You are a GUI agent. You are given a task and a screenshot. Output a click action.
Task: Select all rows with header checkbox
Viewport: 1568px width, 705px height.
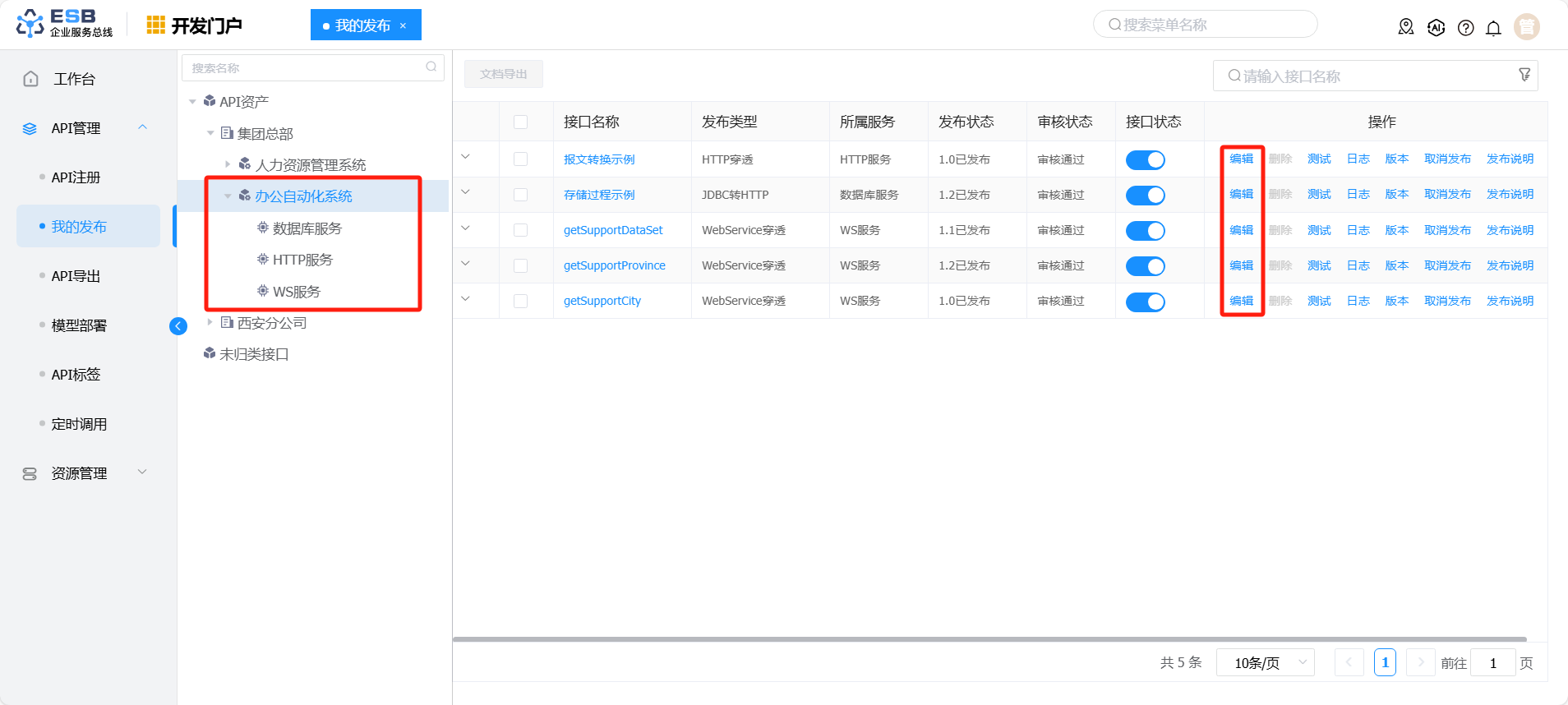[520, 122]
